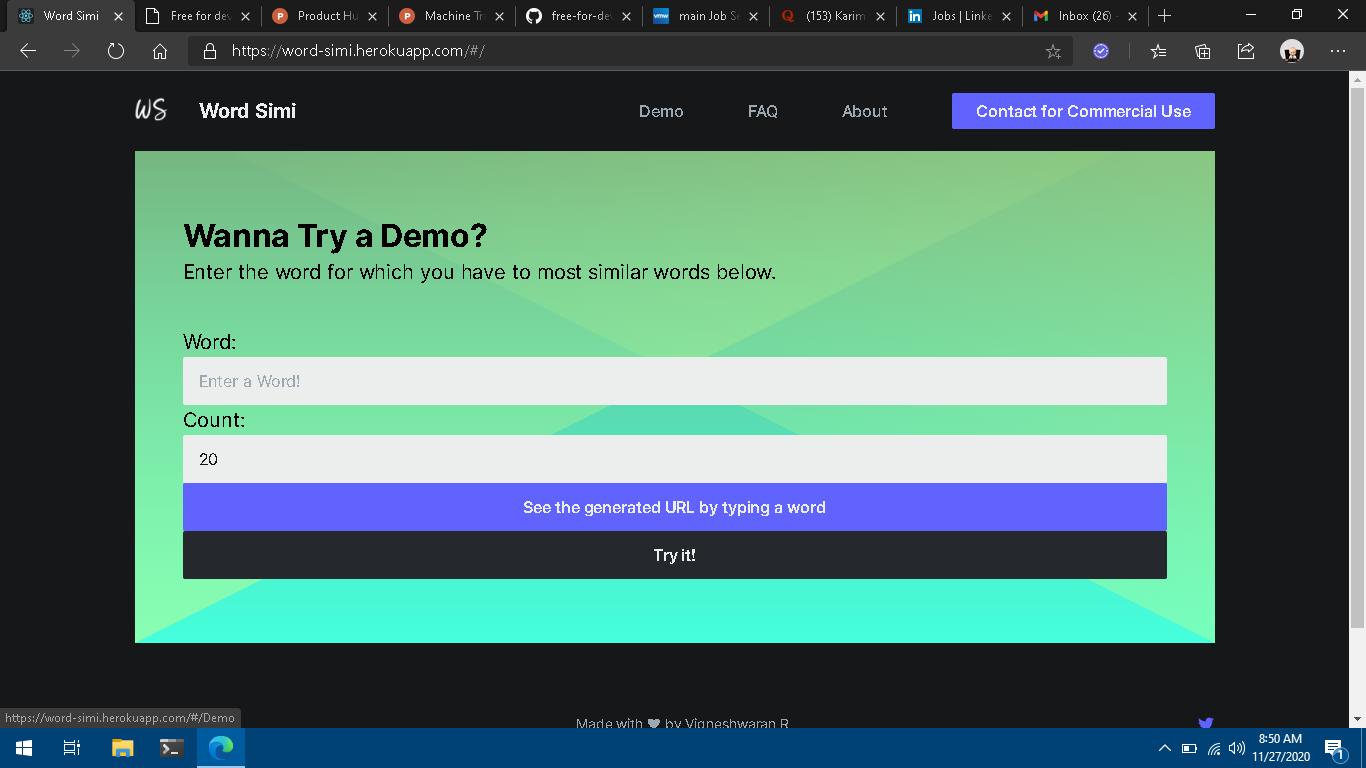Close the Free for dev tab
Image resolution: width=1366 pixels, height=768 pixels.
(245, 16)
